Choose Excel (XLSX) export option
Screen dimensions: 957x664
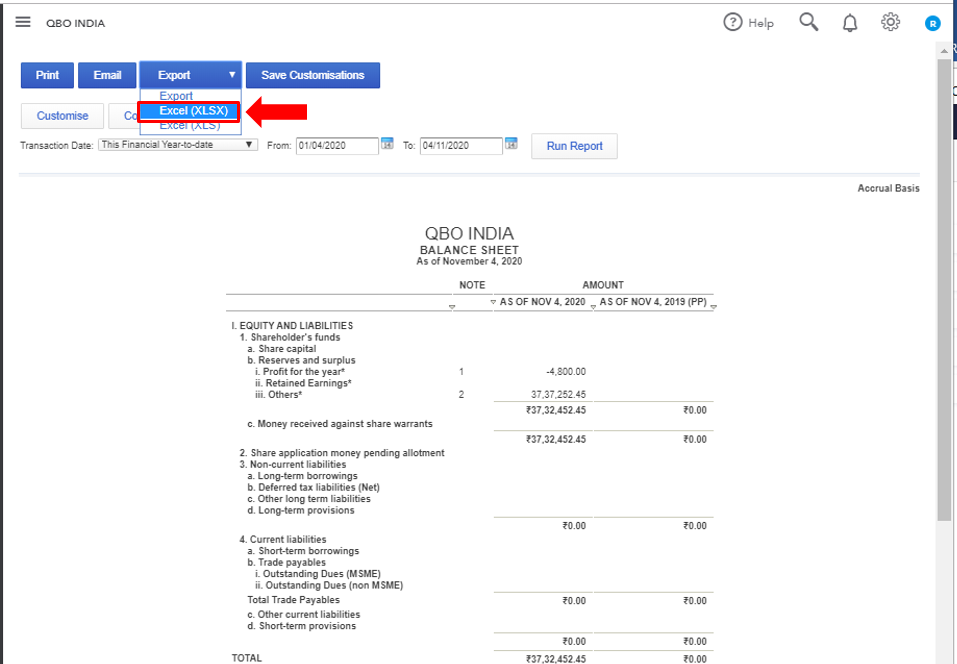point(189,111)
